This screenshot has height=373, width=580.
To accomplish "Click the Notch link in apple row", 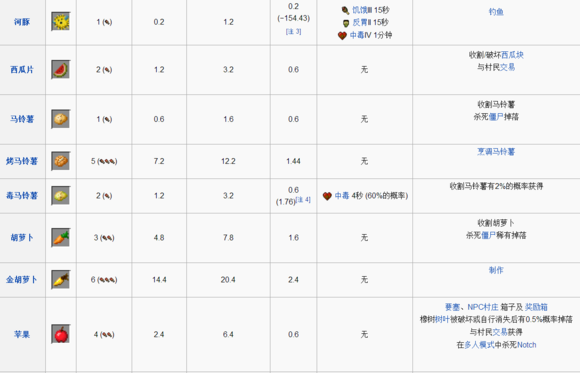I will tap(527, 345).
